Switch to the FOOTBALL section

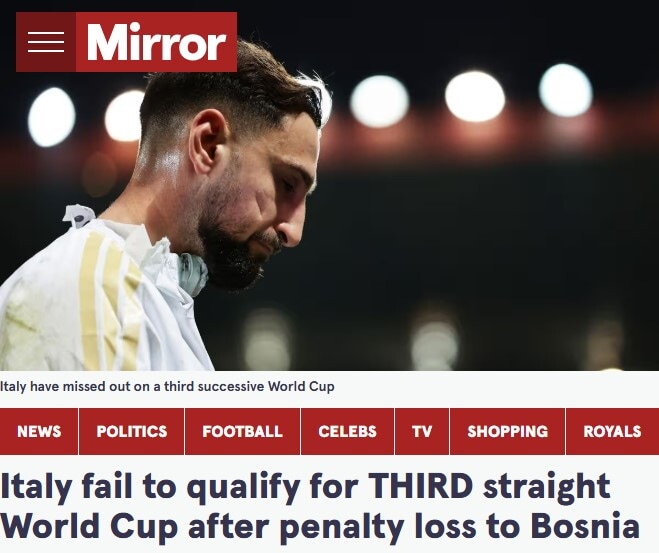point(243,431)
